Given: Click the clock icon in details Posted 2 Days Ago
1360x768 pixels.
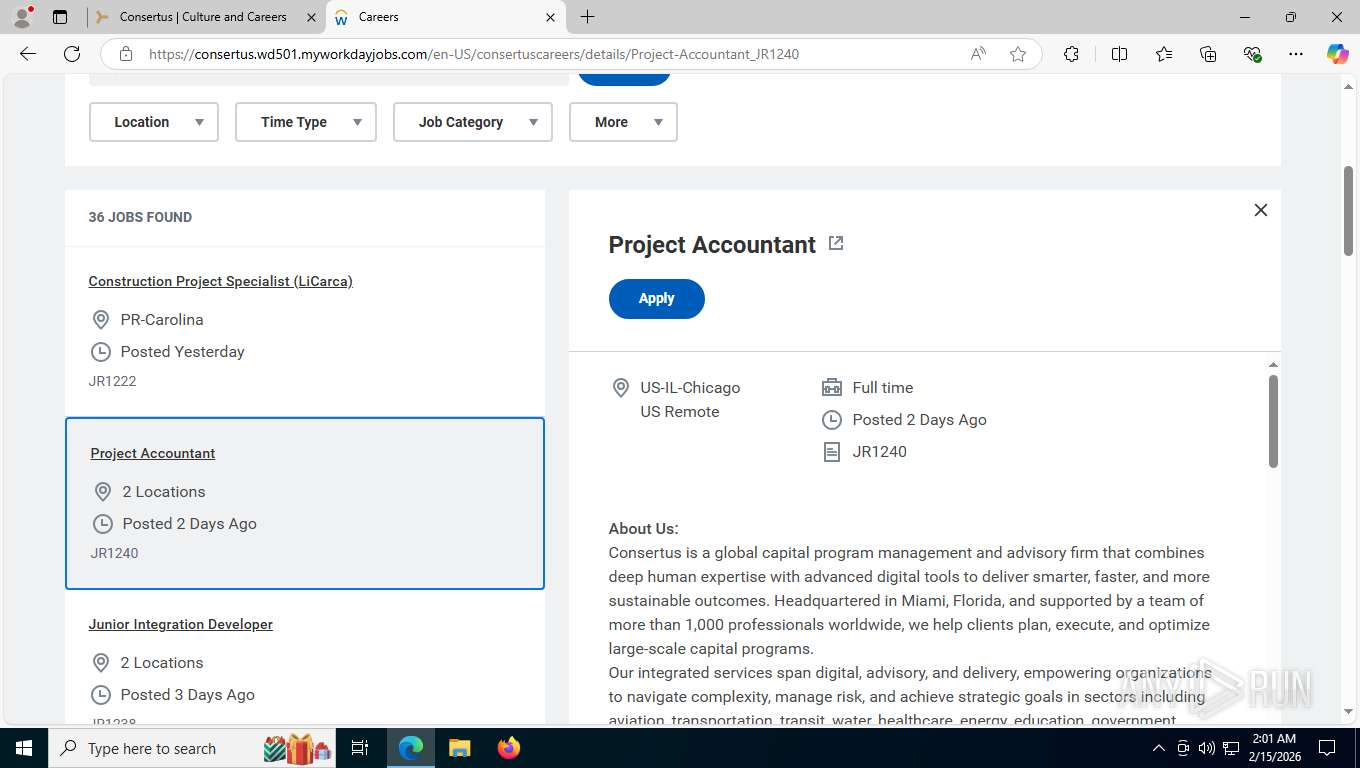Looking at the screenshot, I should pos(832,420).
